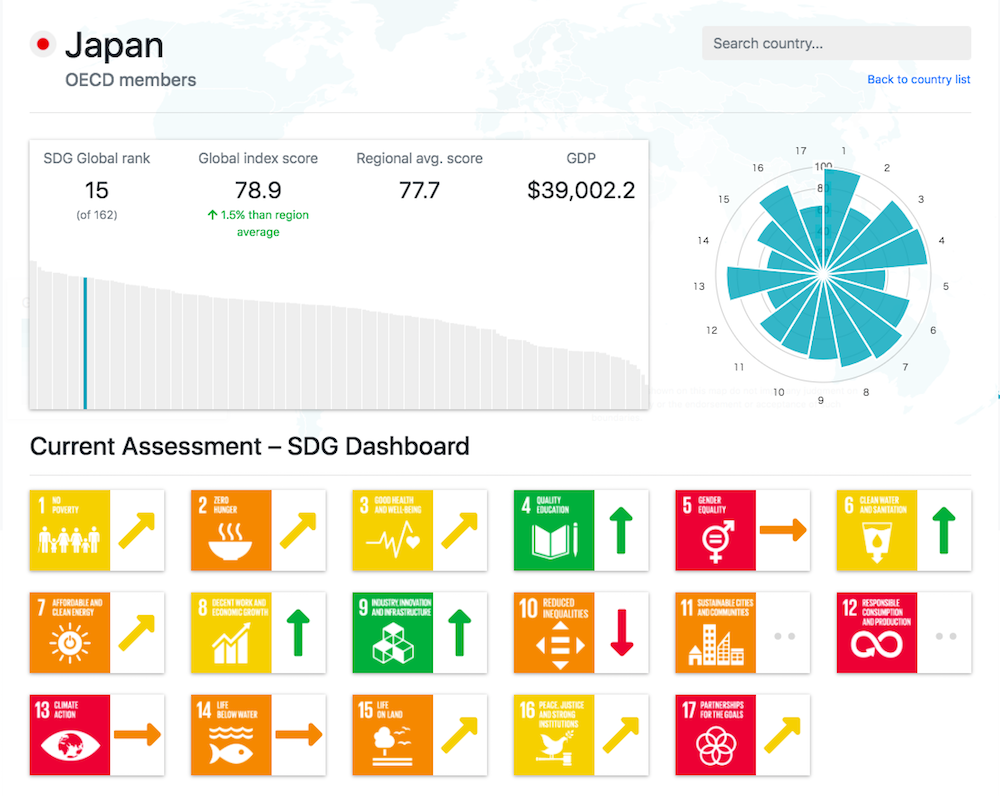Screen dimensions: 1000x796
Task: Open Clean Water and Sanitation goal icon
Action: pyautogui.click(x=877, y=530)
